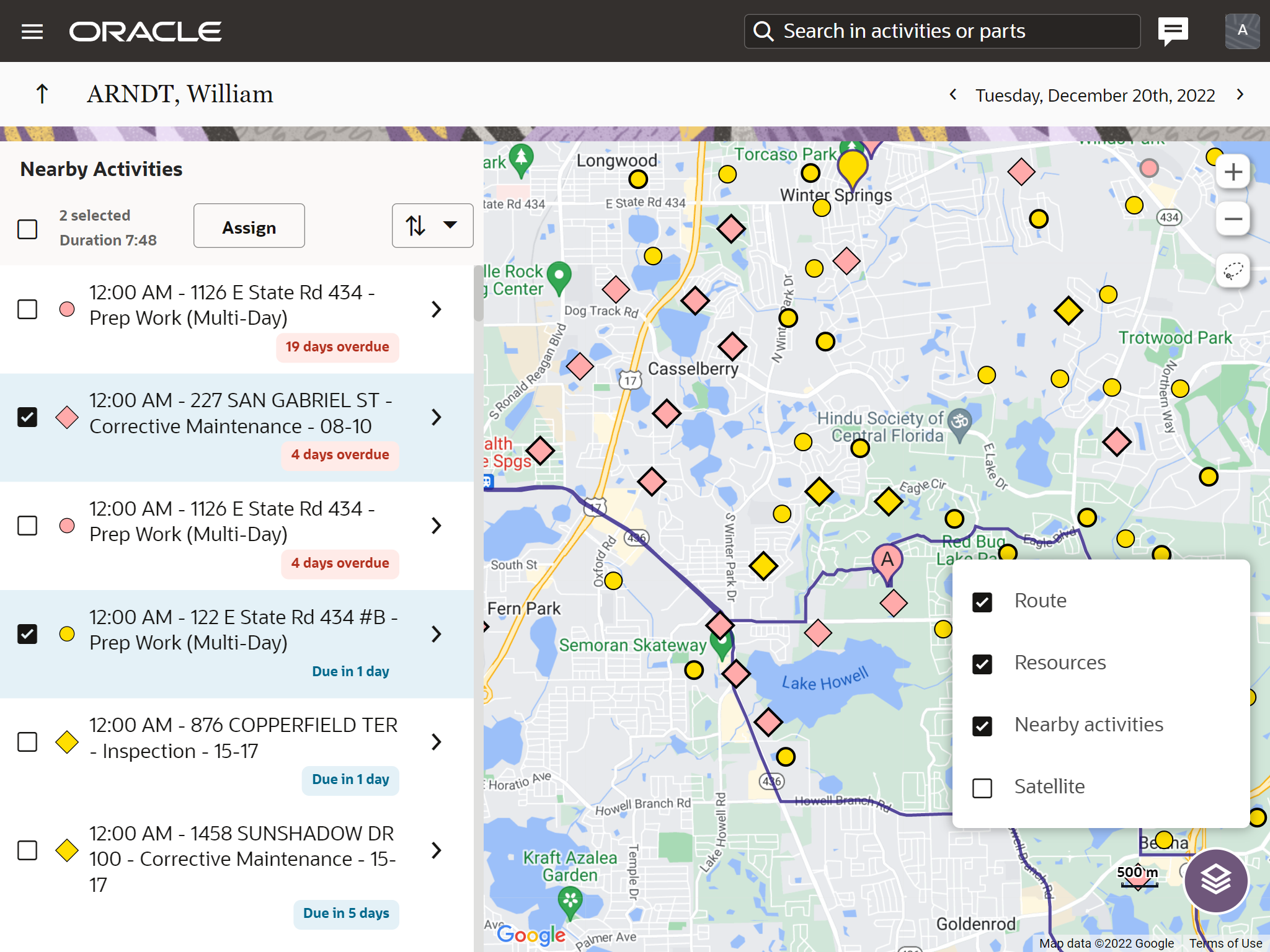Go to the next day arrow
1270x952 pixels.
(x=1240, y=94)
